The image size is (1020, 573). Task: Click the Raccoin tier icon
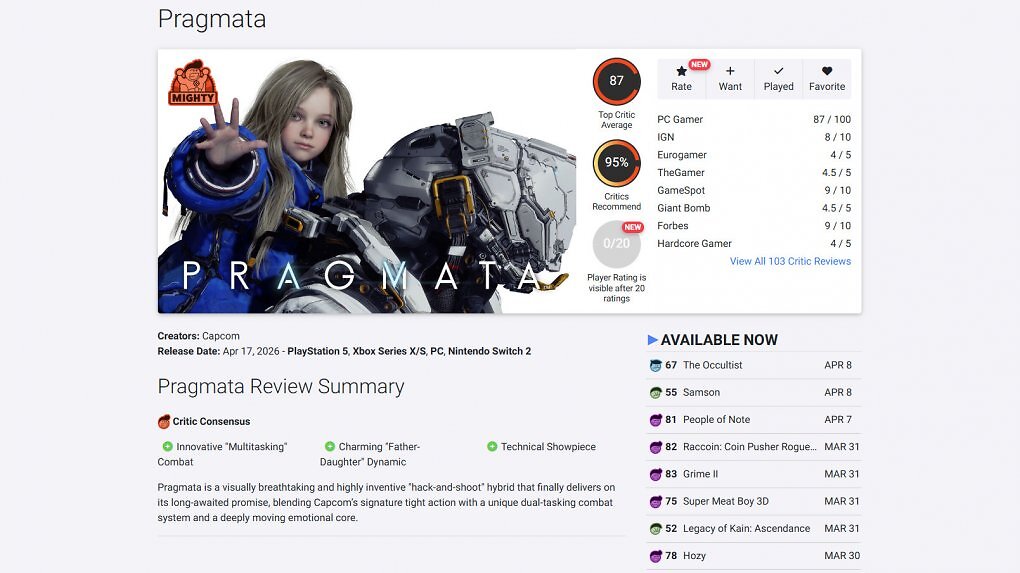coord(655,447)
